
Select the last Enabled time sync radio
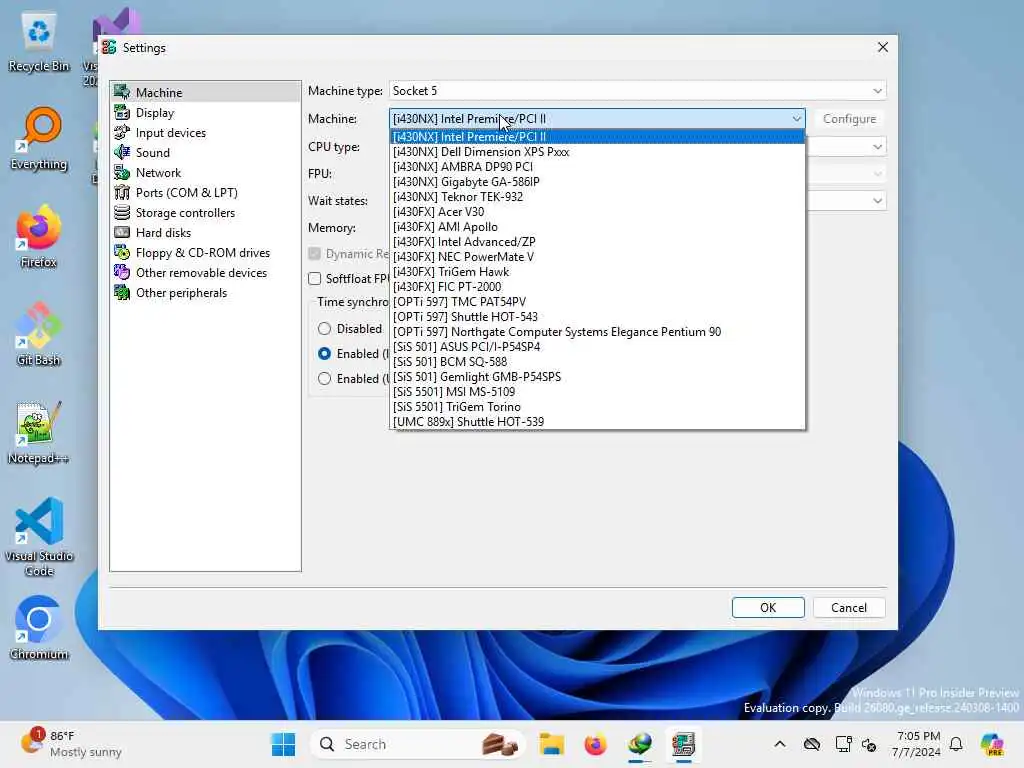tap(325, 378)
